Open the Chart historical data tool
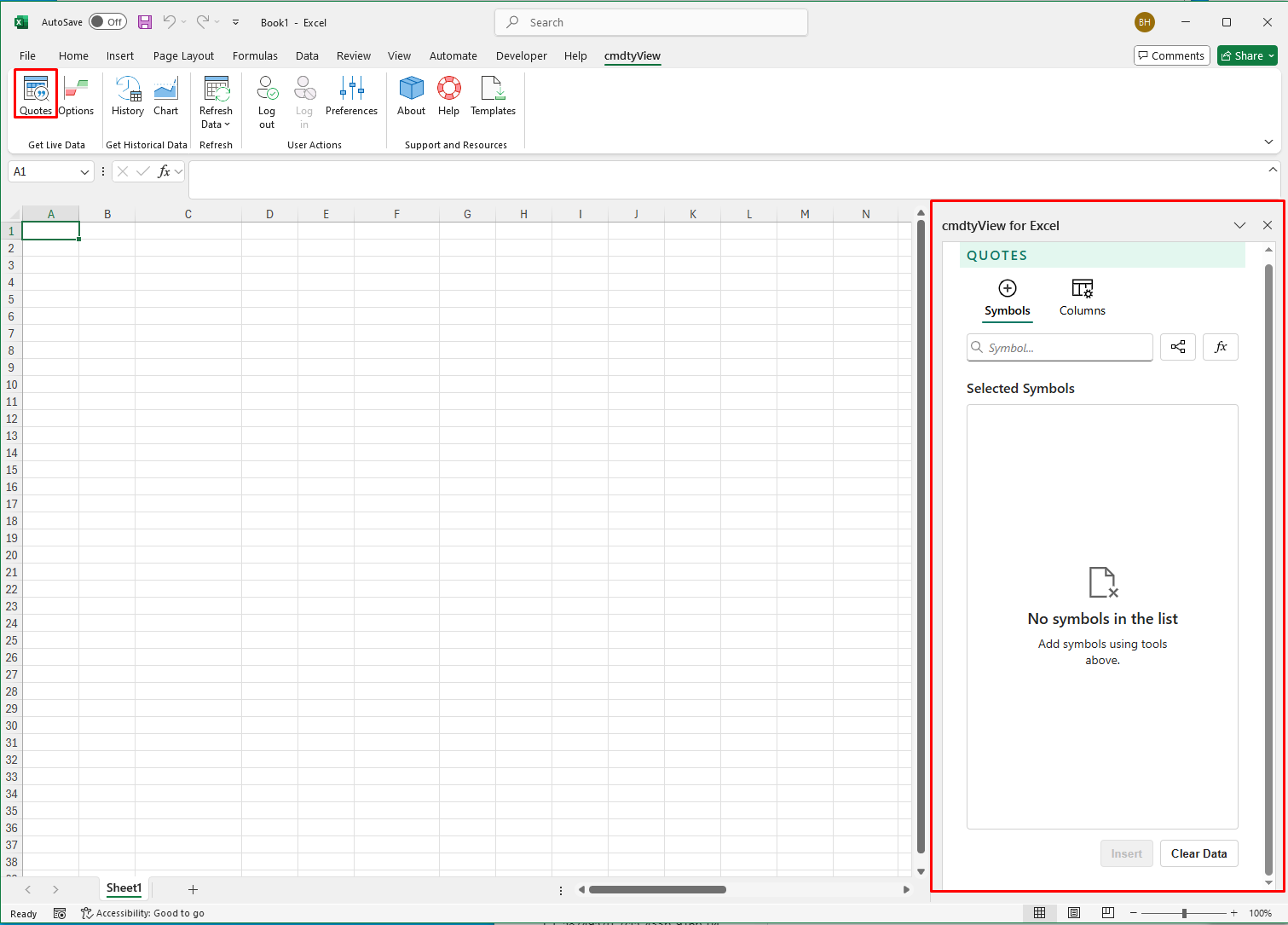This screenshot has width=1288, height=925. tap(166, 95)
